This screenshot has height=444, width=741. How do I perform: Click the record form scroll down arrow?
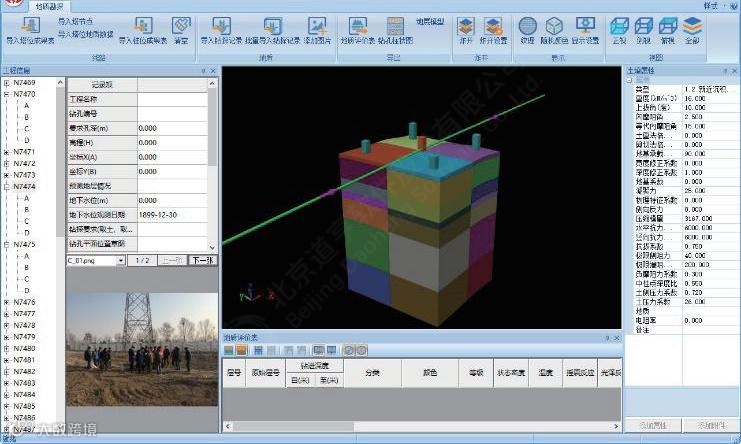[212, 247]
